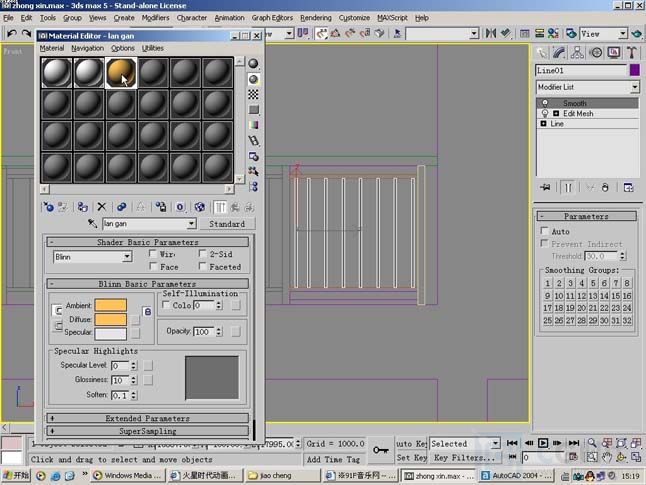Open the Create command panel tab

point(541,53)
